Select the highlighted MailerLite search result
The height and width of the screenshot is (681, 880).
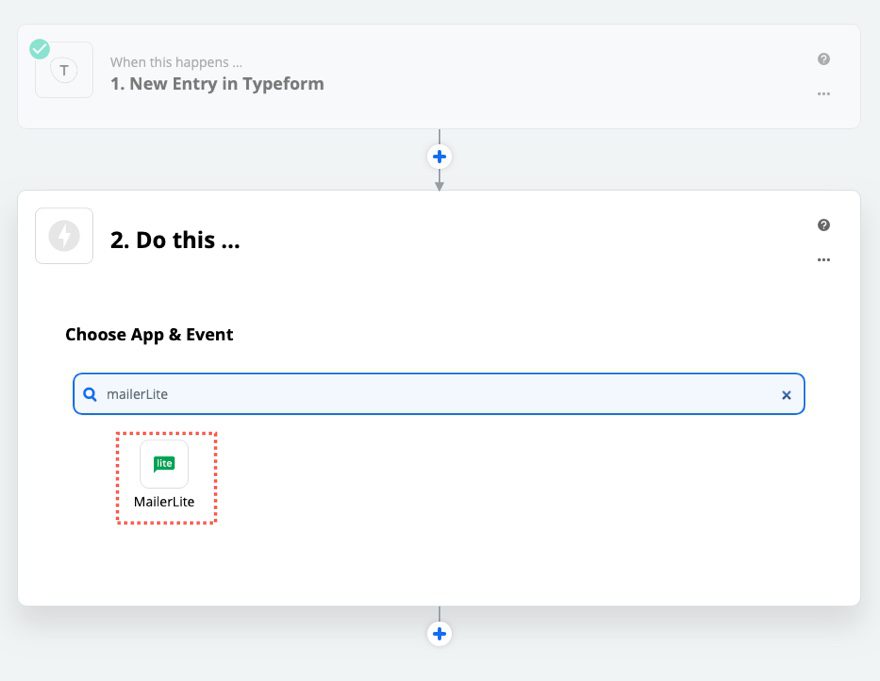pos(166,478)
